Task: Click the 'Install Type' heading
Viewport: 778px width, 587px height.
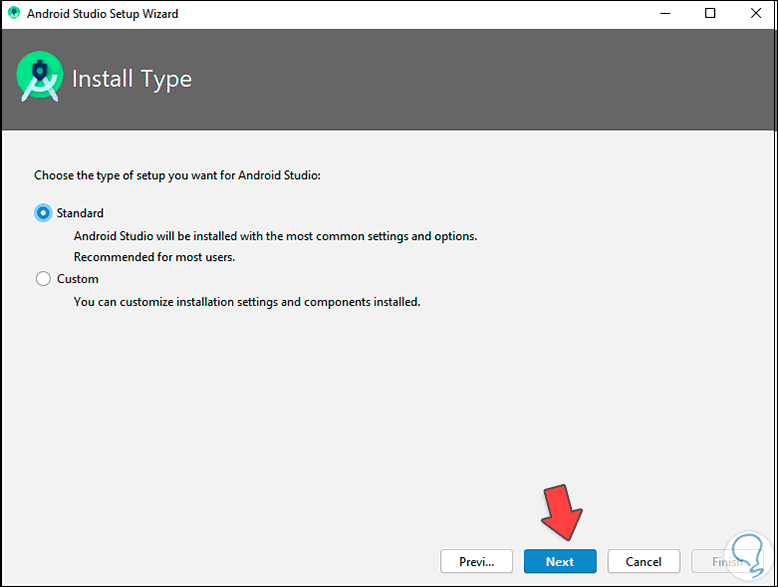Action: click(x=132, y=79)
